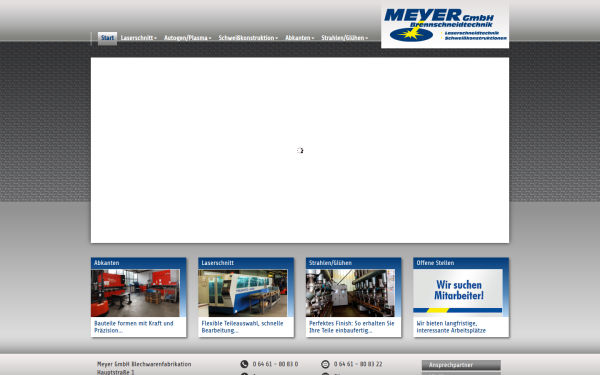Screen dimensions: 600x375
Task: Expand the Laserschnitt dropdown menu
Action: point(139,38)
